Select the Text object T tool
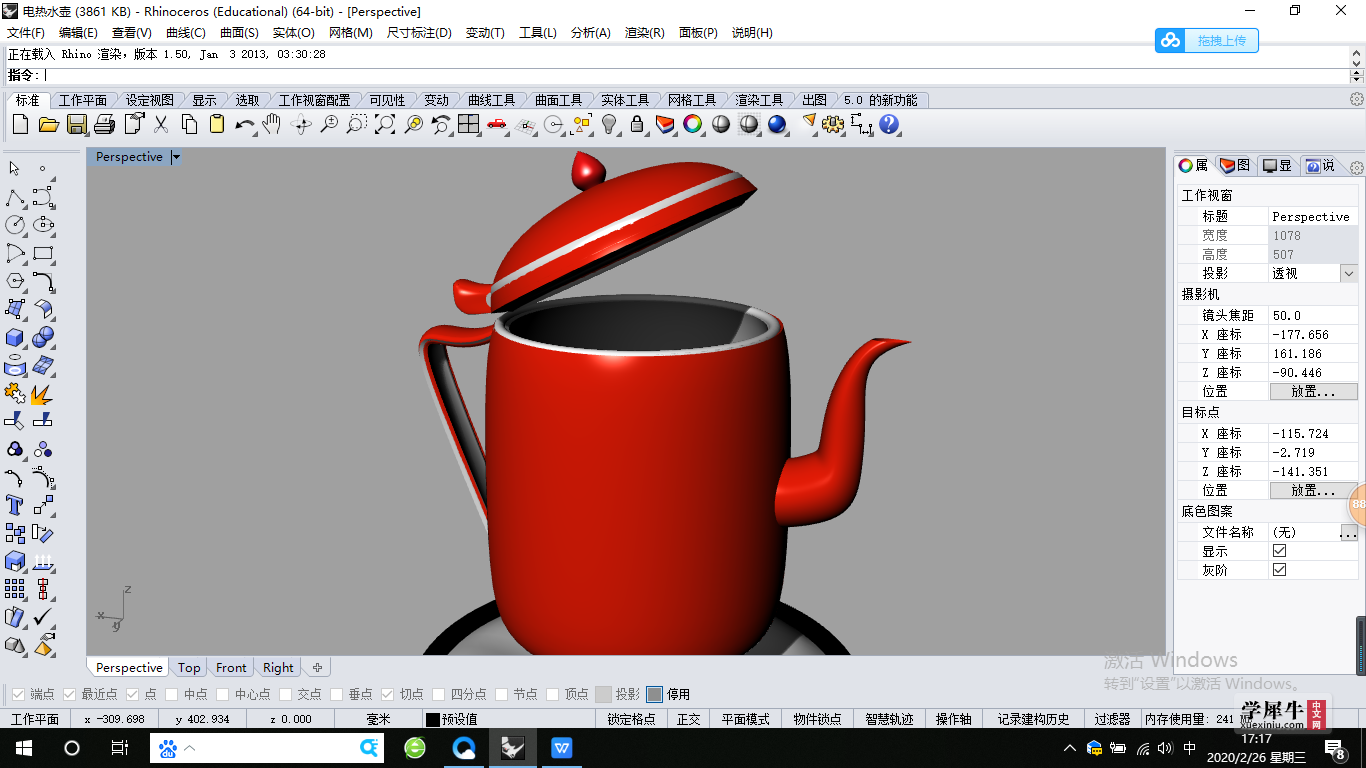Image resolution: width=1366 pixels, height=768 pixels. pos(15,505)
